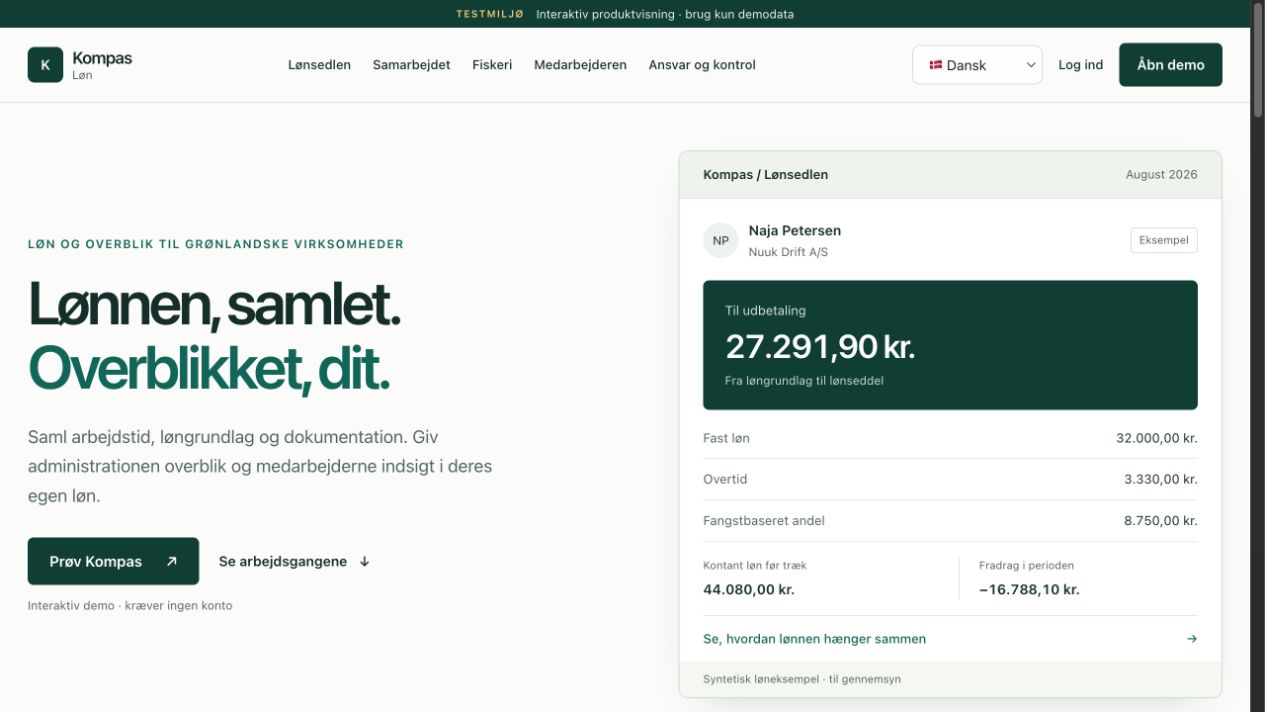Open the Lønsedlen menu item

click(x=319, y=65)
